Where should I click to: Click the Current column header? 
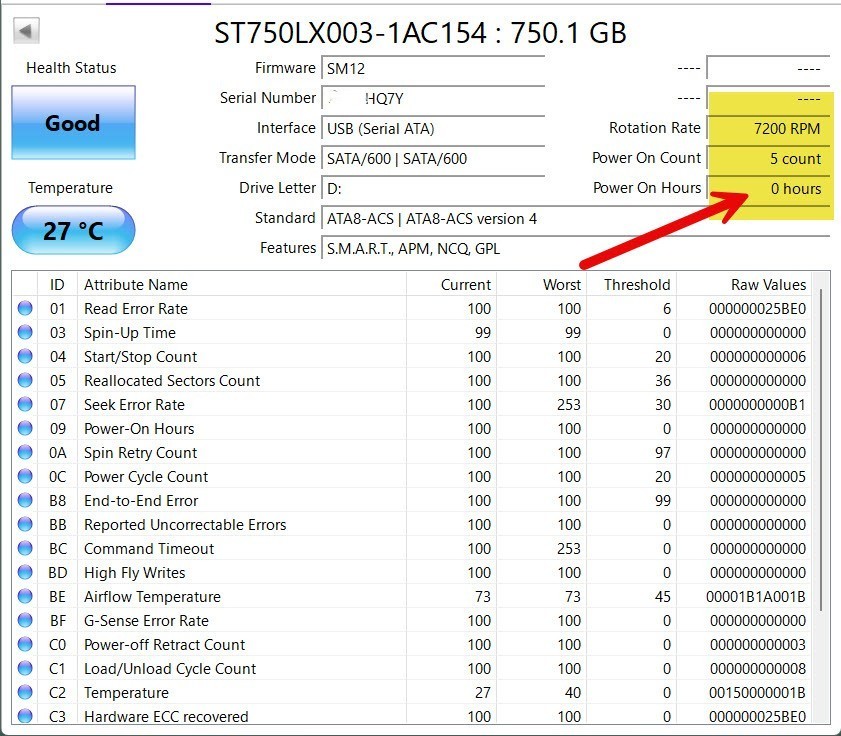point(452,284)
